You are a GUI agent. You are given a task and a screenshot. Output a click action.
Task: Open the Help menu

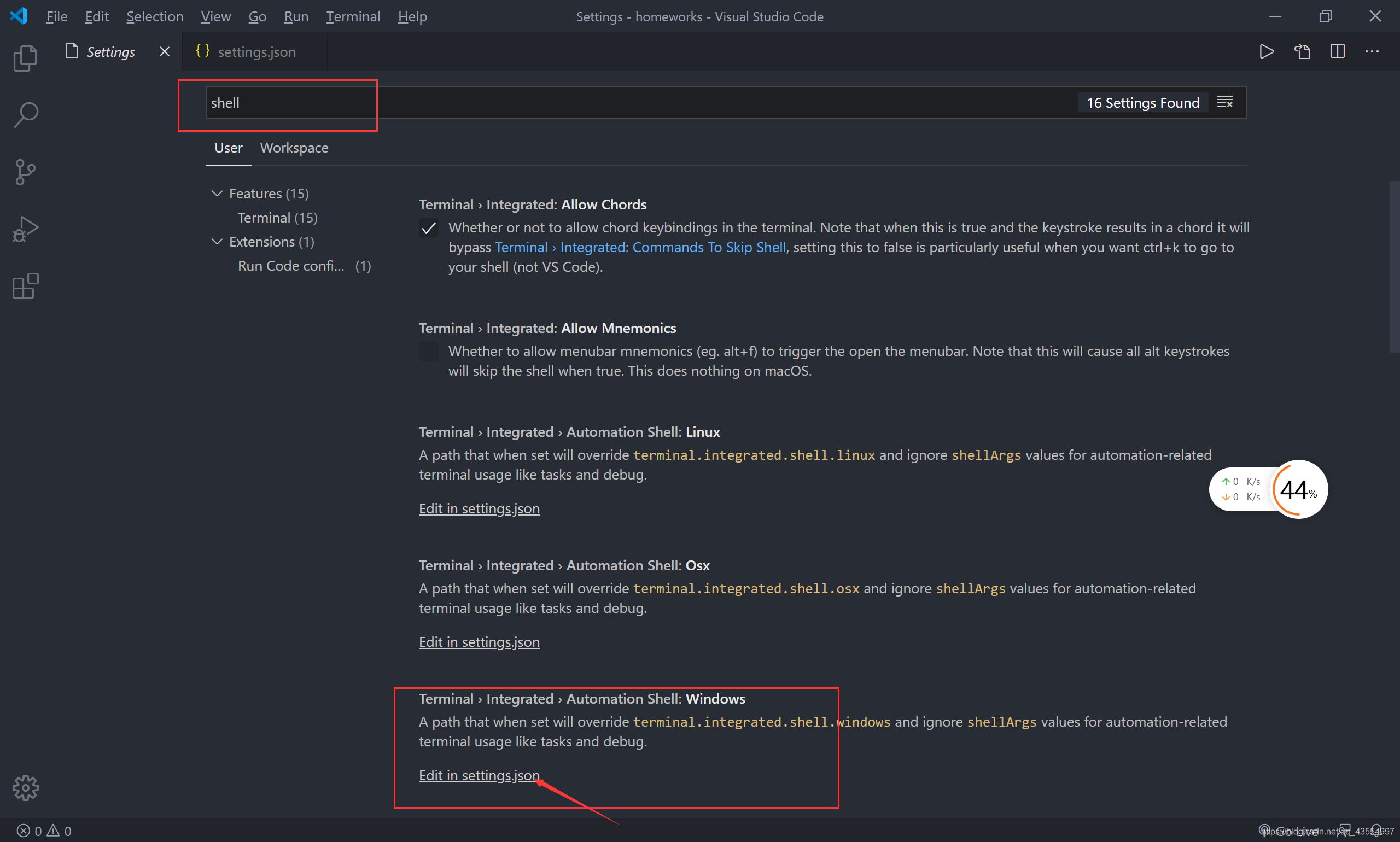[x=412, y=16]
